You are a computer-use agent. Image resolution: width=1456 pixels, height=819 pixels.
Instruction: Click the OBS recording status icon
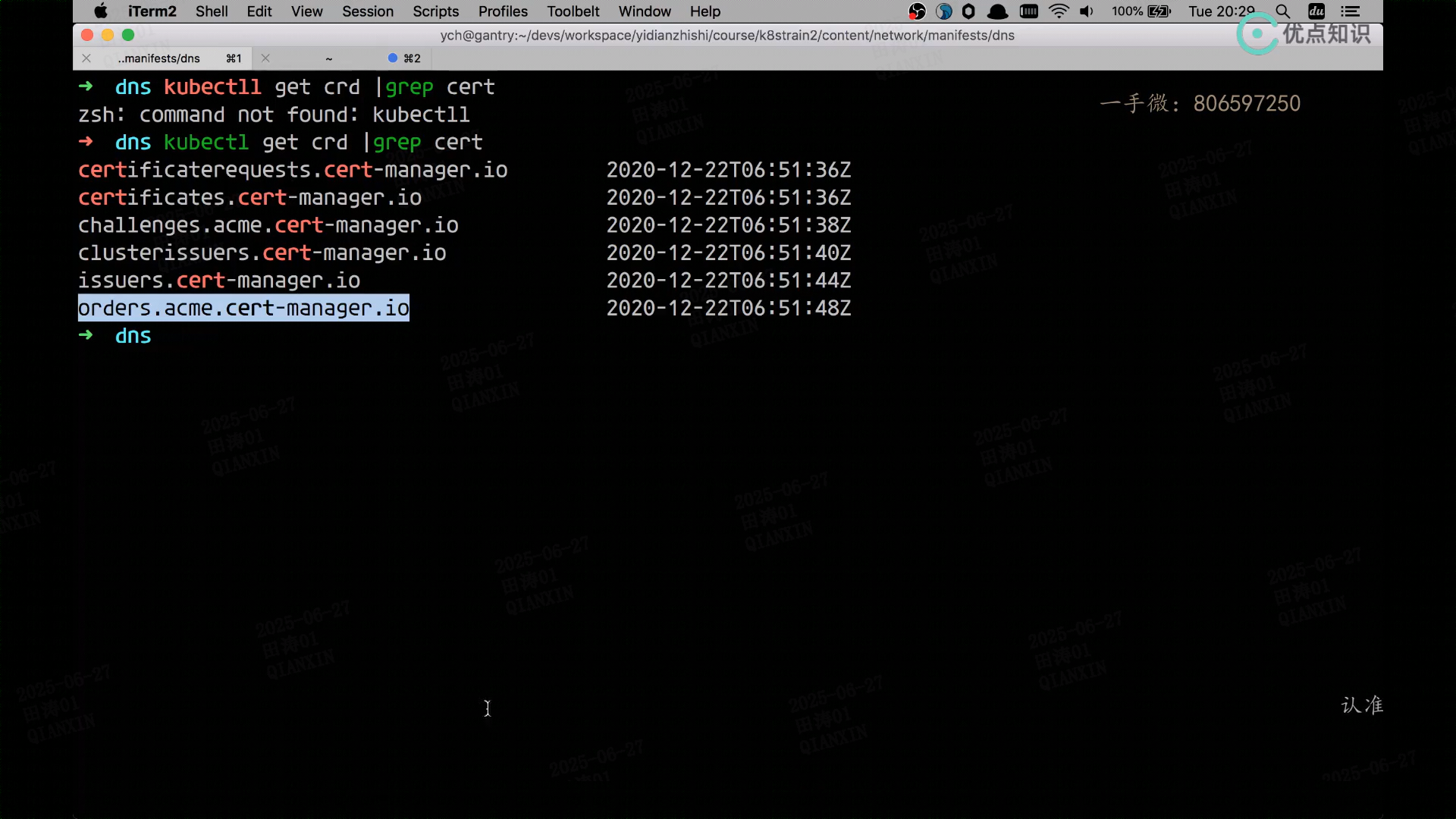pyautogui.click(x=917, y=11)
